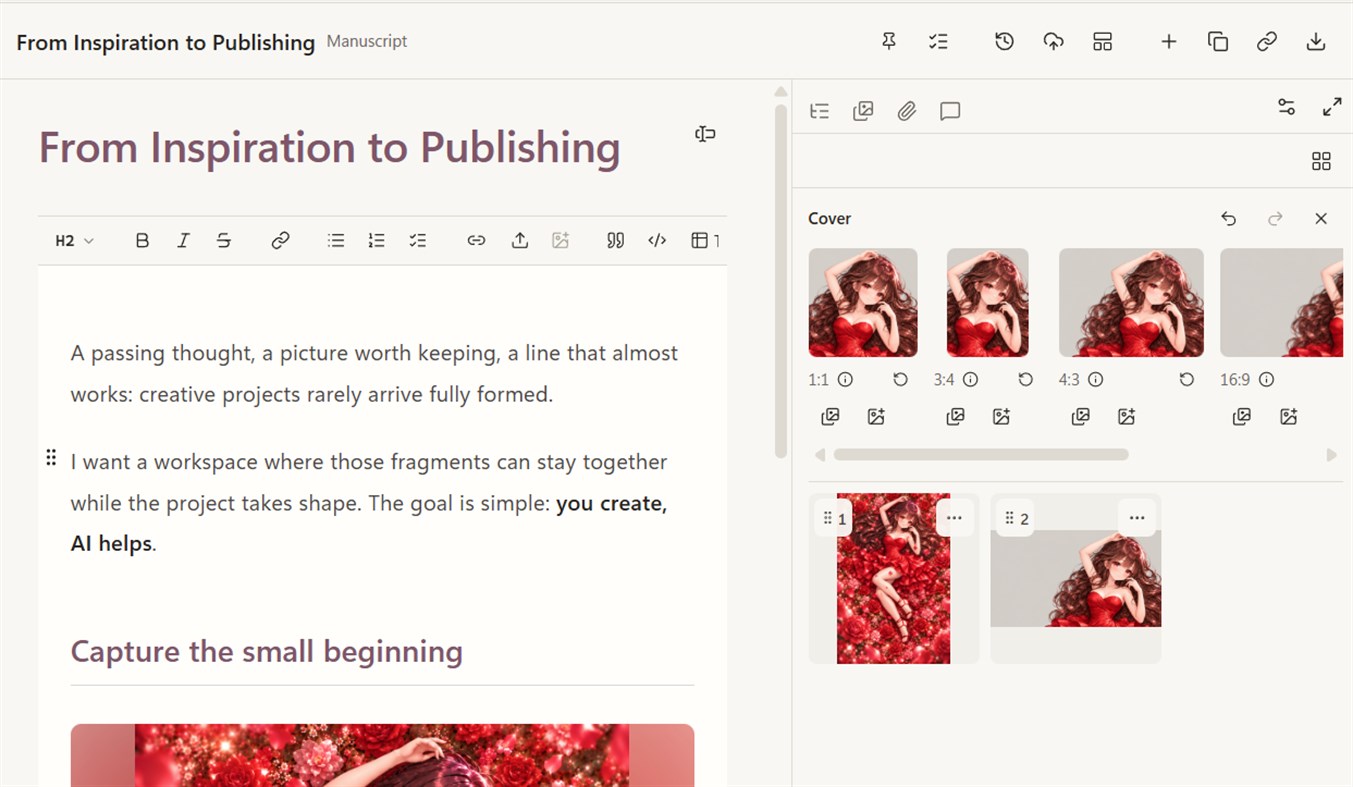Image resolution: width=1353 pixels, height=787 pixels.
Task: Switch to grid view in the side panel
Action: coord(1321,161)
